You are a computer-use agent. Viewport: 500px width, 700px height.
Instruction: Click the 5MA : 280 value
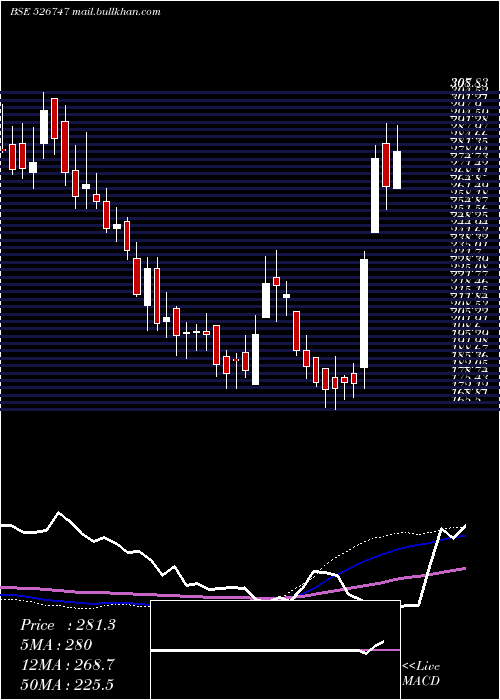pos(56,645)
